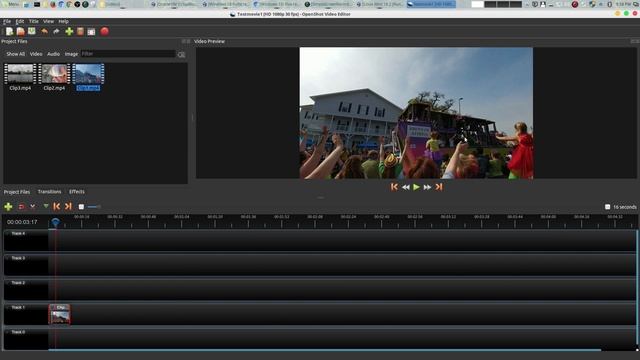The image size is (640, 360).
Task: Click the video preview image
Action: (x=416, y=113)
